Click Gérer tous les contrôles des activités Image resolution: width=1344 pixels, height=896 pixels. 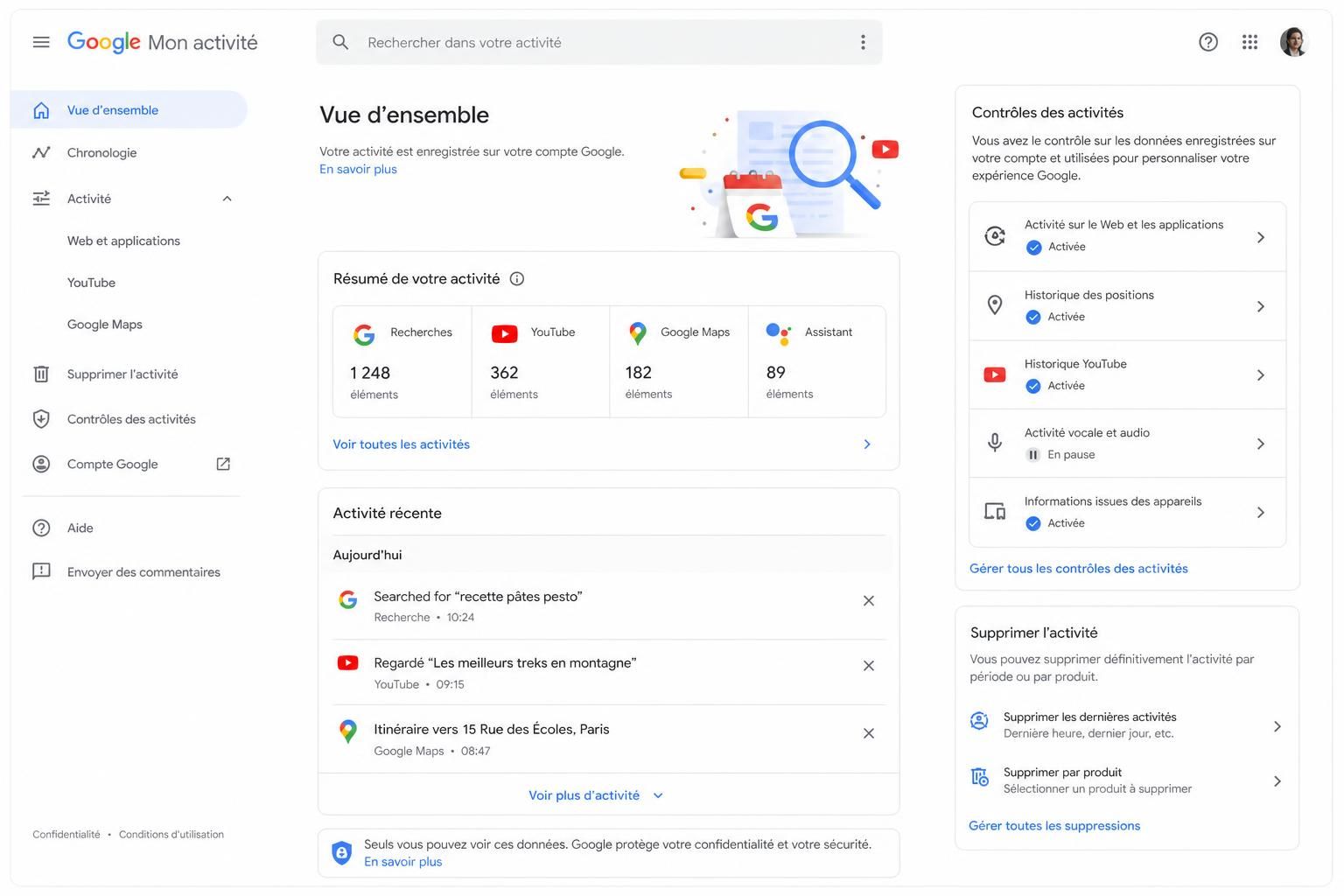pyautogui.click(x=1078, y=569)
